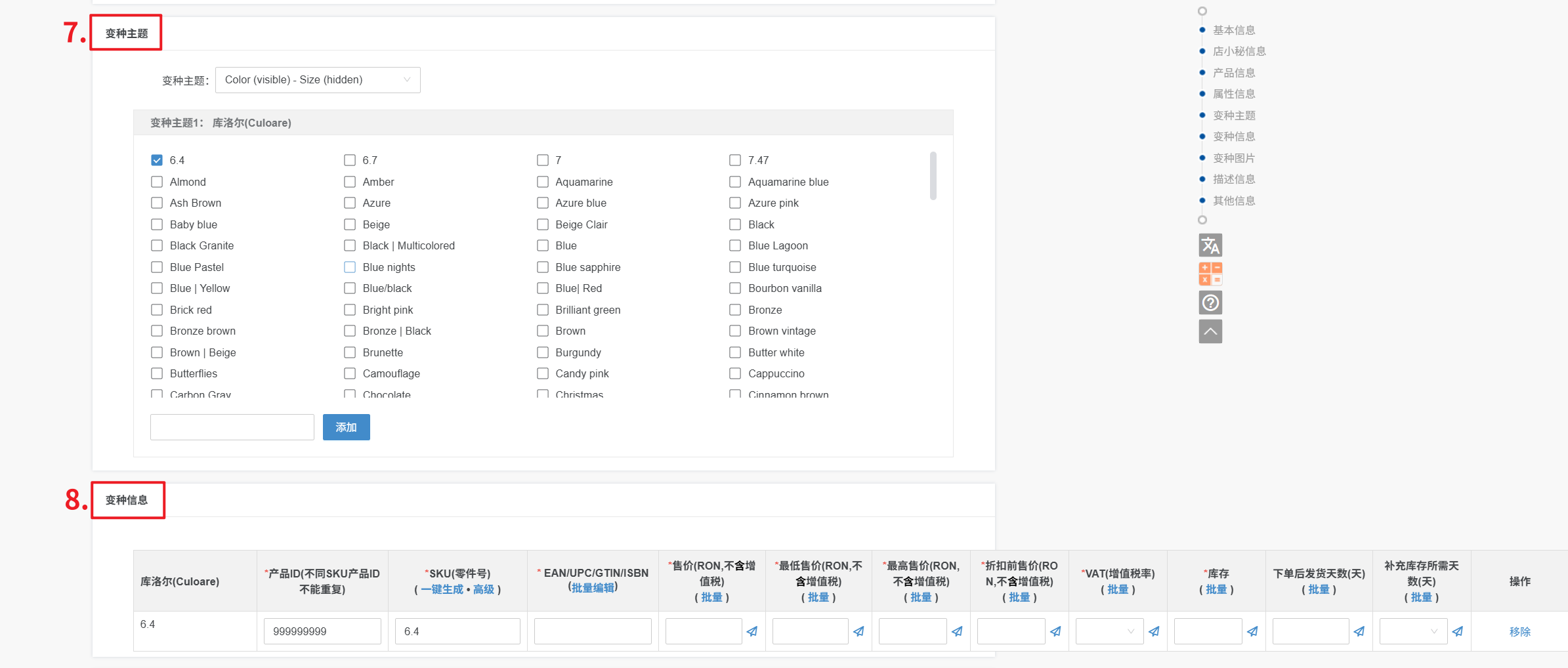Expand the VAT rate dropdown in row
The image size is (1568, 668).
pyautogui.click(x=1109, y=631)
